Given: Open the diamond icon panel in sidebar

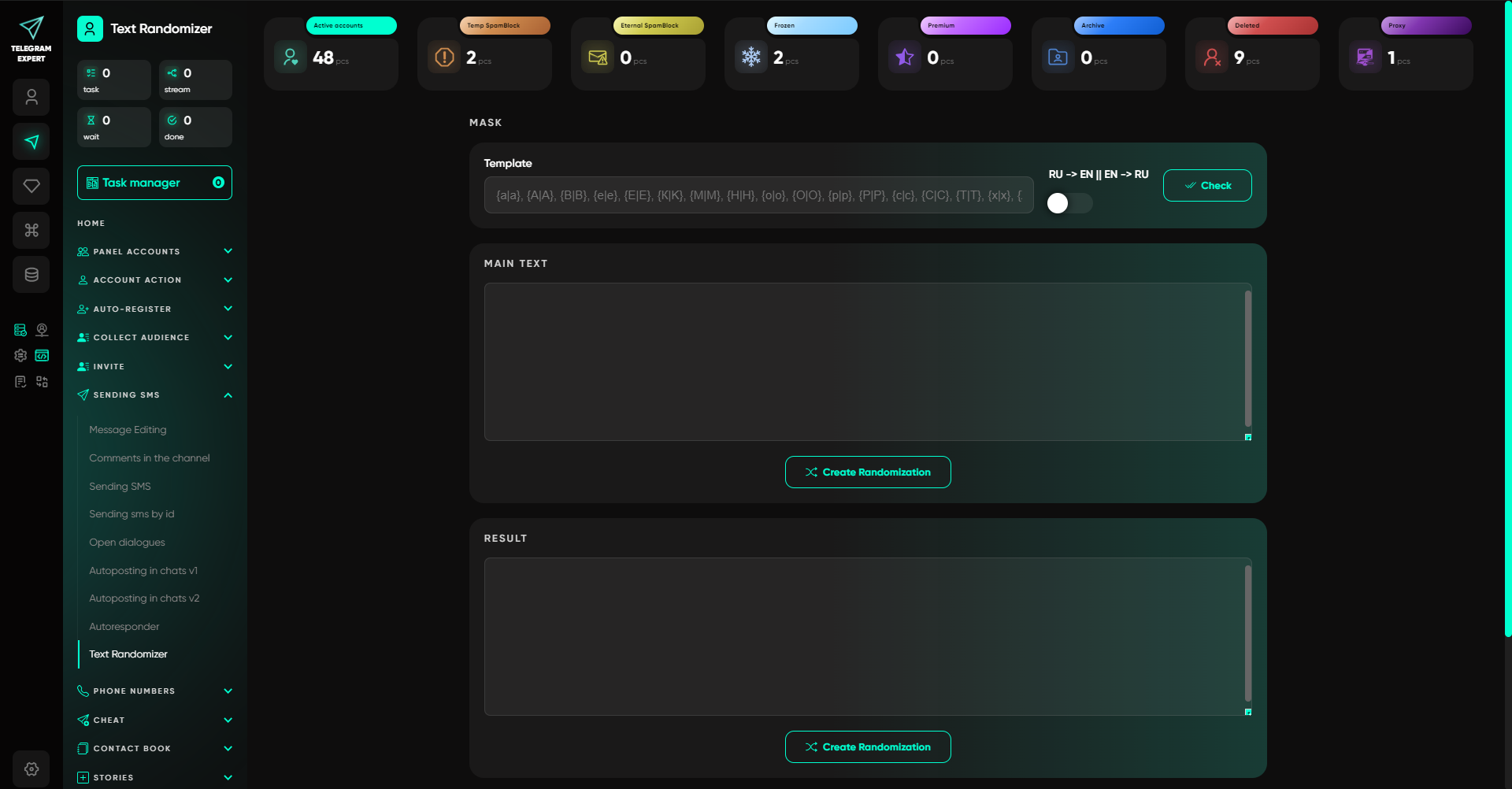Looking at the screenshot, I should 31,186.
